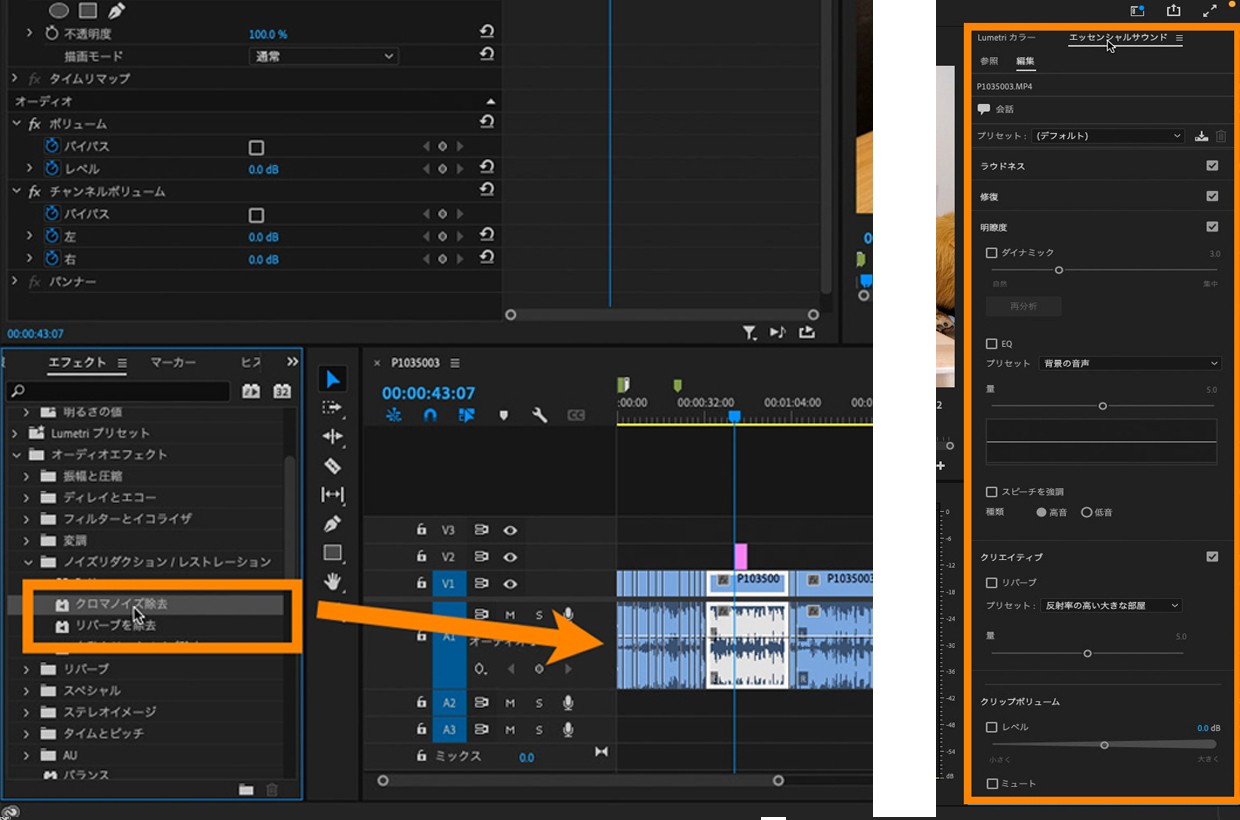Mute the A2 audio track
The height and width of the screenshot is (820, 1240).
tap(510, 703)
